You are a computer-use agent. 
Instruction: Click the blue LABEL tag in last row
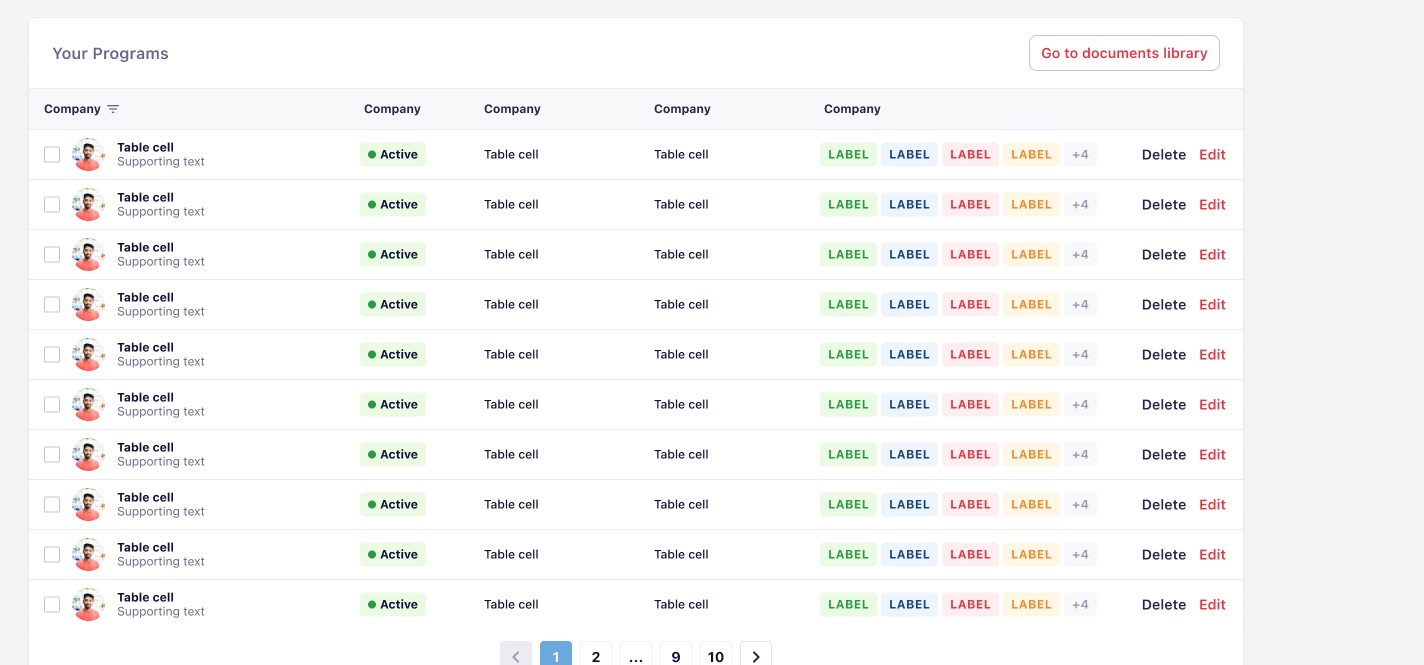pos(909,605)
